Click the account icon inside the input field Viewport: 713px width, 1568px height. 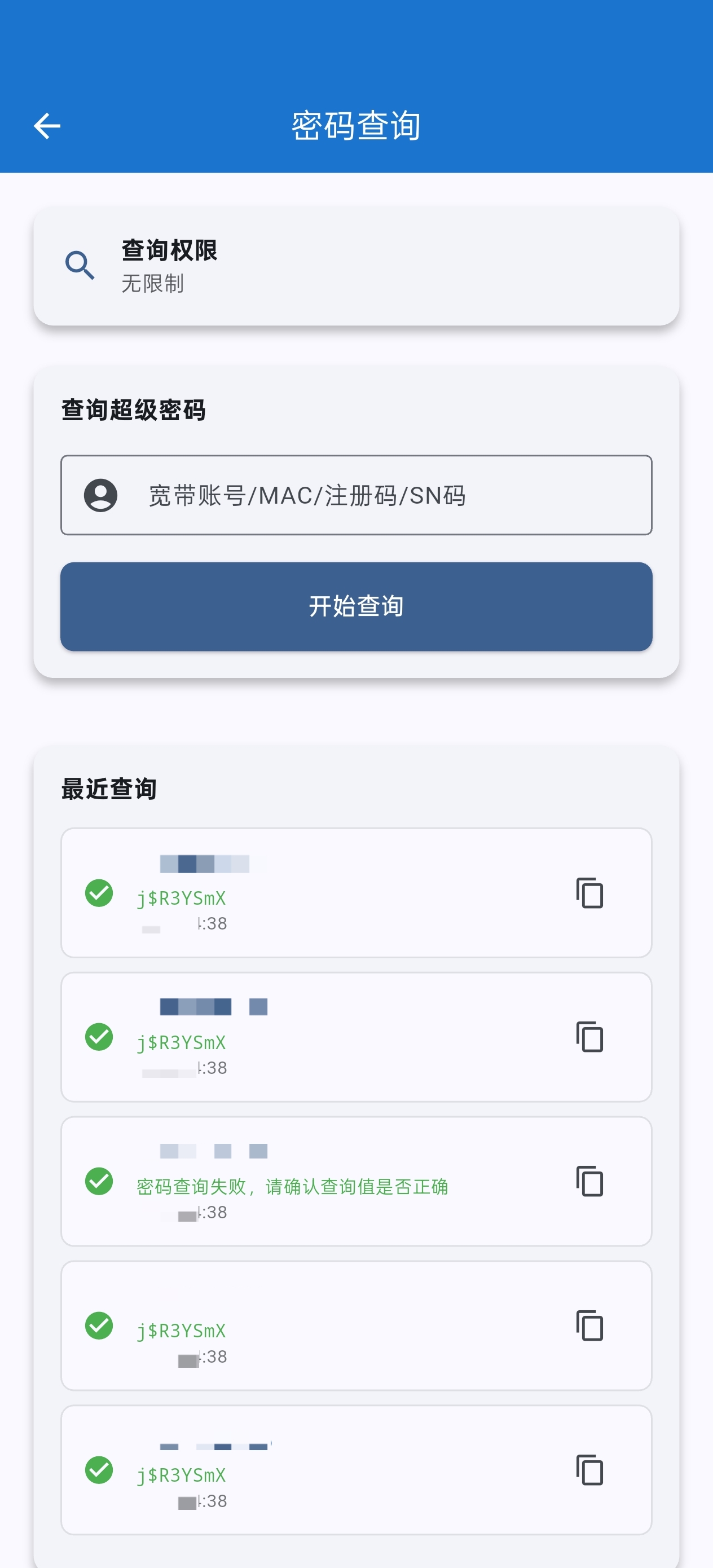pos(100,495)
